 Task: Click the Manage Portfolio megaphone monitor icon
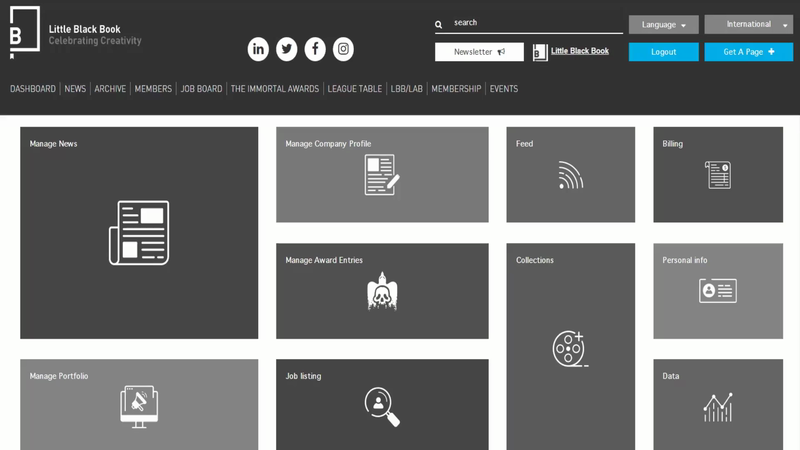(139, 407)
